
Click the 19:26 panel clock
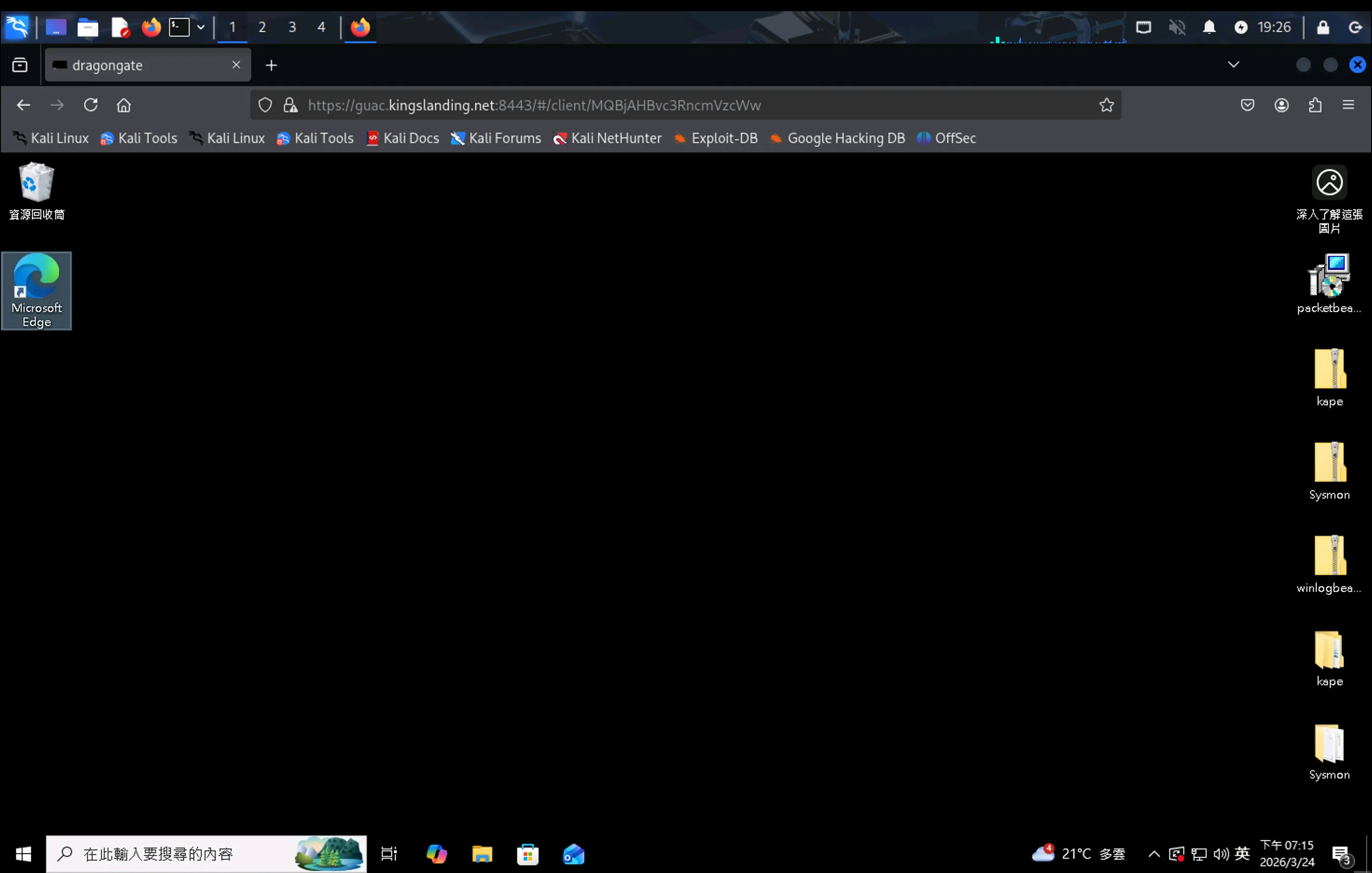(1274, 28)
